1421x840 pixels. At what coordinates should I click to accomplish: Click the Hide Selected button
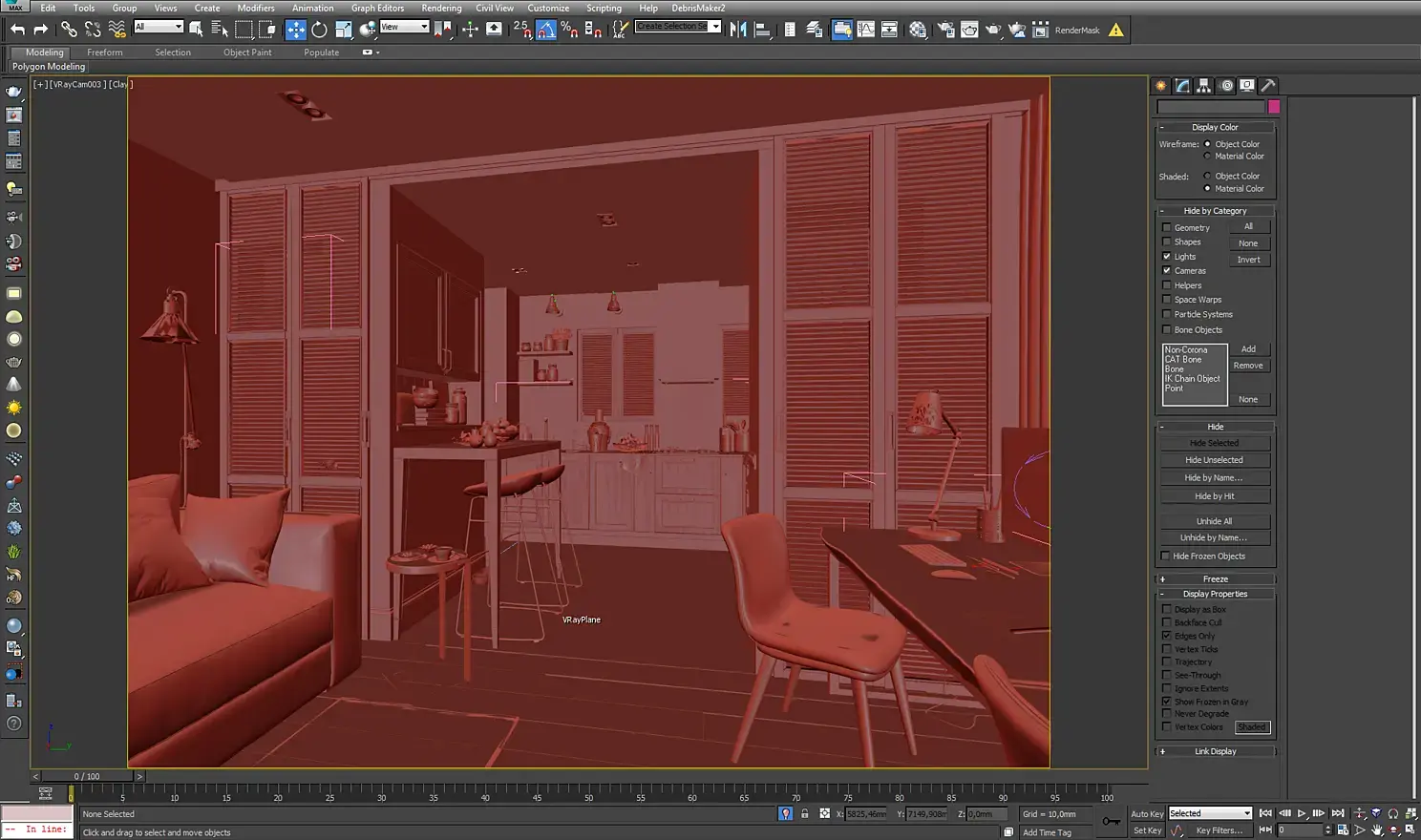(1215, 443)
